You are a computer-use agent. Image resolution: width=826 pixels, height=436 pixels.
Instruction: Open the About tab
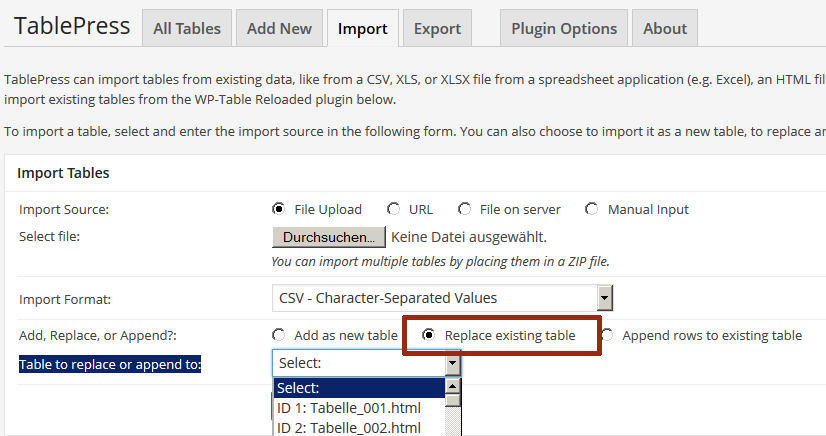pyautogui.click(x=665, y=28)
